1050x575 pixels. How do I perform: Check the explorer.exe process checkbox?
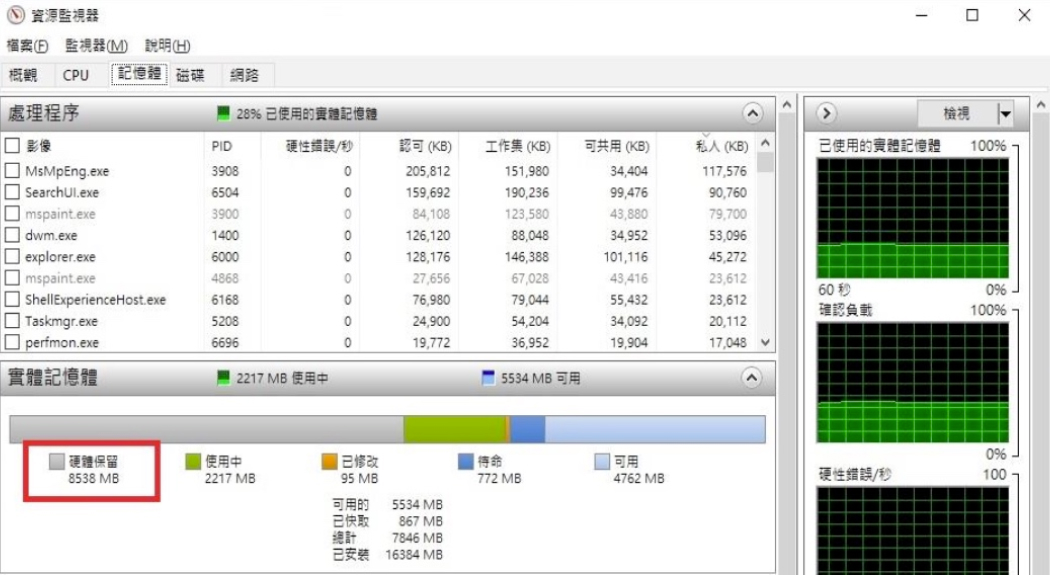click(12, 256)
